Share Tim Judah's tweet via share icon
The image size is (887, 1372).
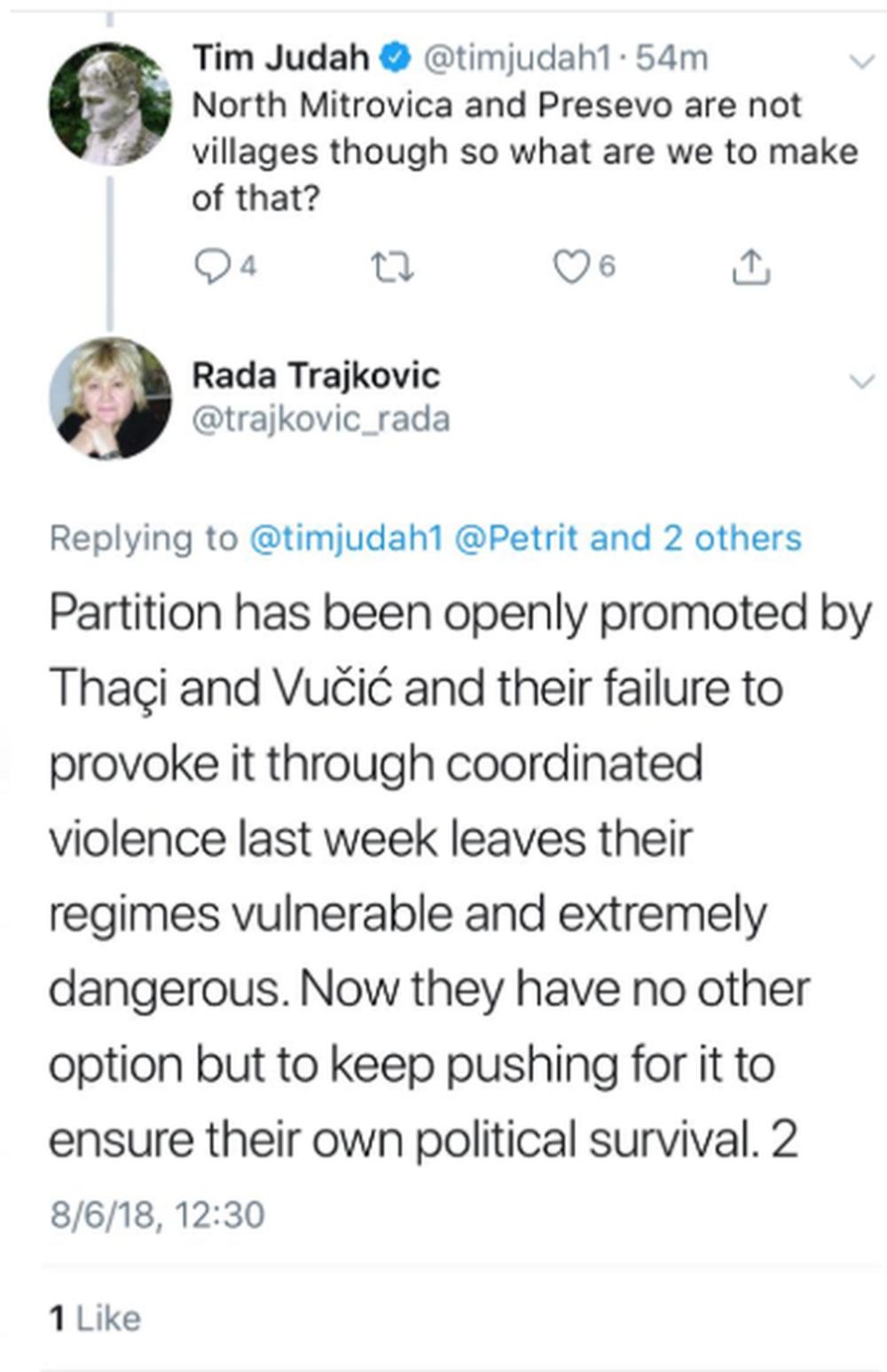click(x=750, y=266)
